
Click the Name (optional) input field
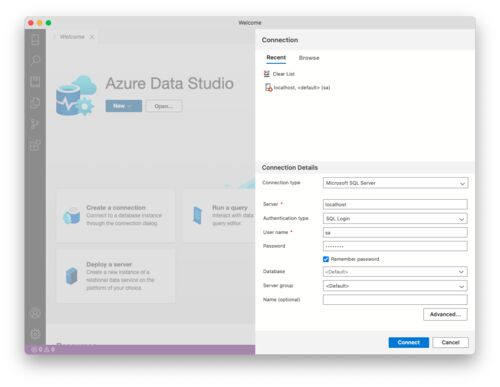(x=395, y=300)
